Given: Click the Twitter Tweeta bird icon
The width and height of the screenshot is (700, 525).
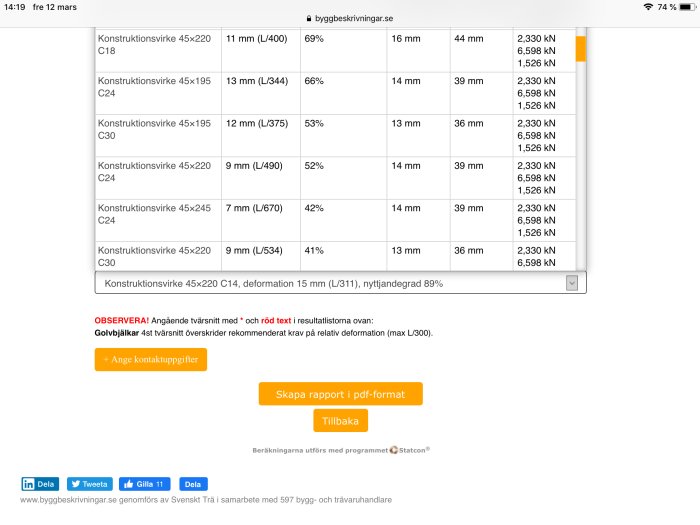Looking at the screenshot, I should click(x=76, y=484).
